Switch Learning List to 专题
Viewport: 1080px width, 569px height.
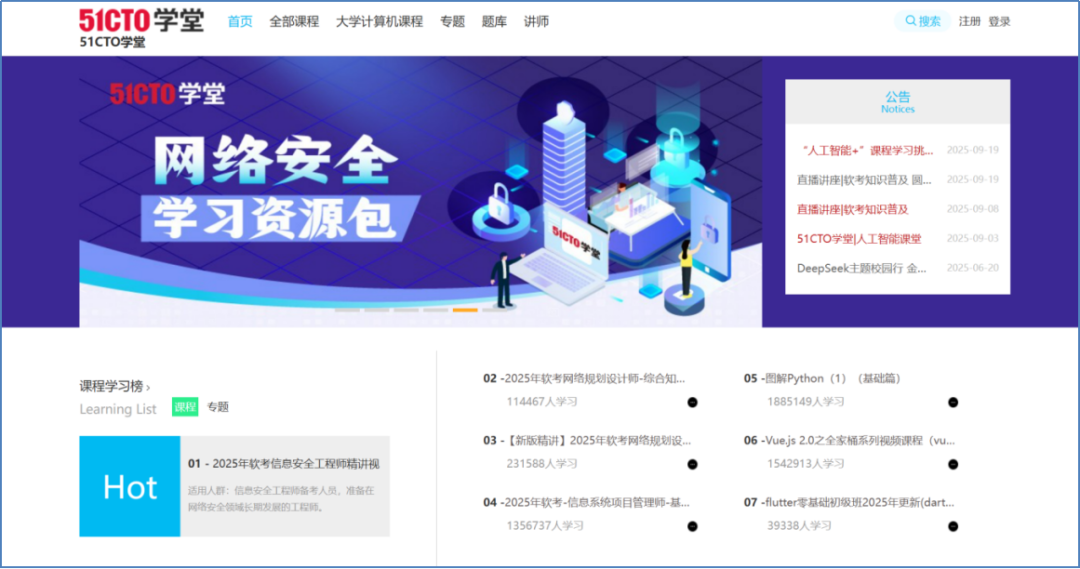pos(218,407)
